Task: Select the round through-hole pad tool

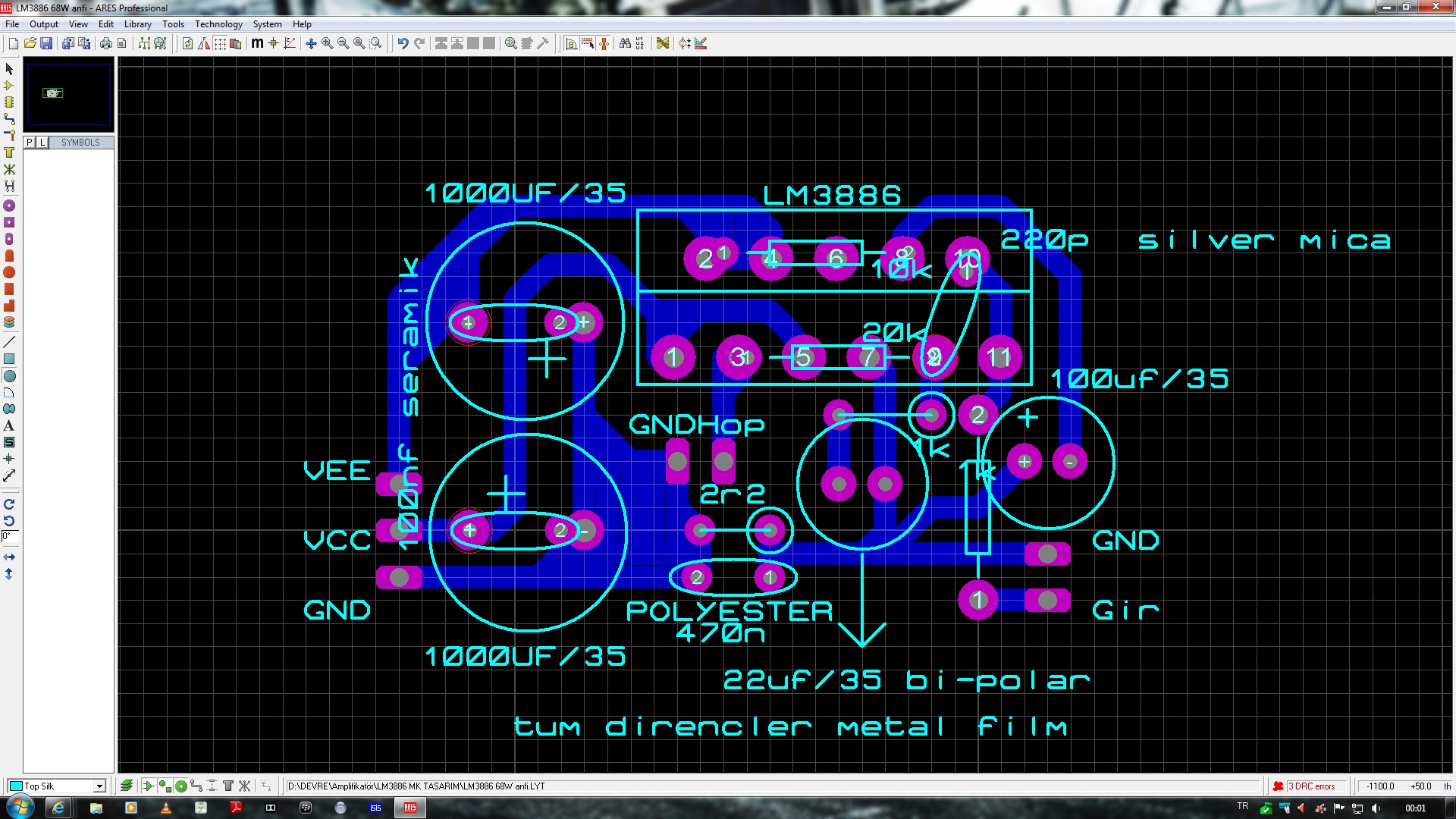Action: click(9, 206)
